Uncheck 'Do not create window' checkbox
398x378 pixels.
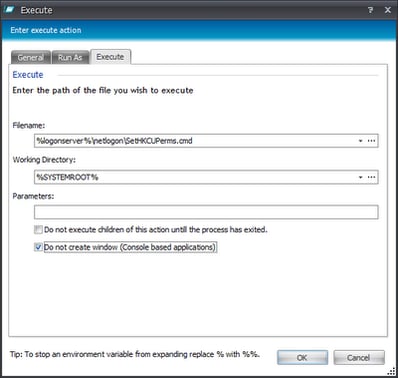[38, 247]
